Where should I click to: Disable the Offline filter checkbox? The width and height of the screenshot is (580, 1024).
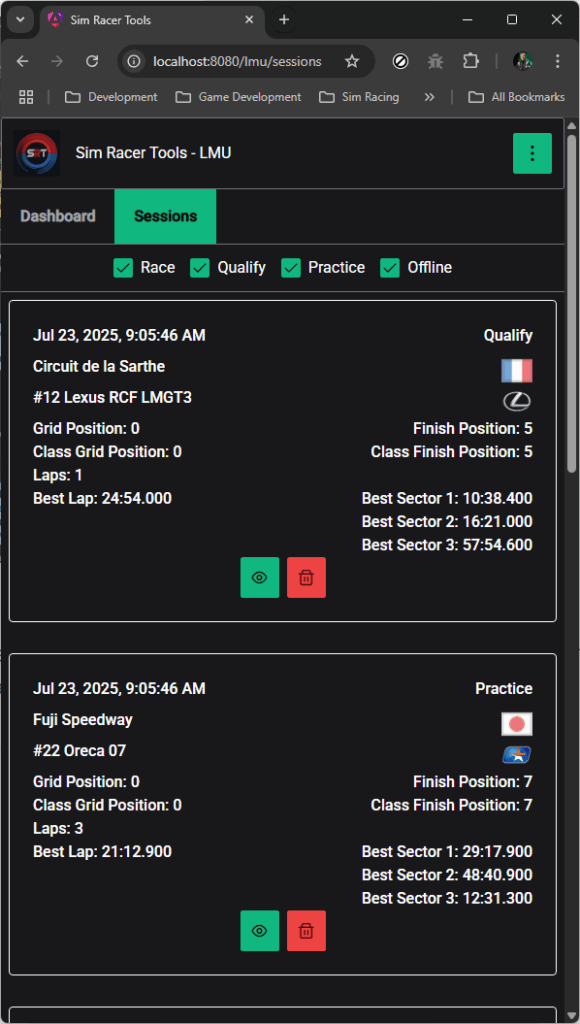390,268
